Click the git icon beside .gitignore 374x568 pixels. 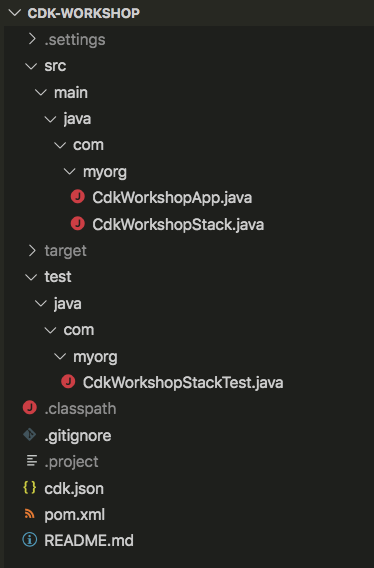[x=30, y=435]
